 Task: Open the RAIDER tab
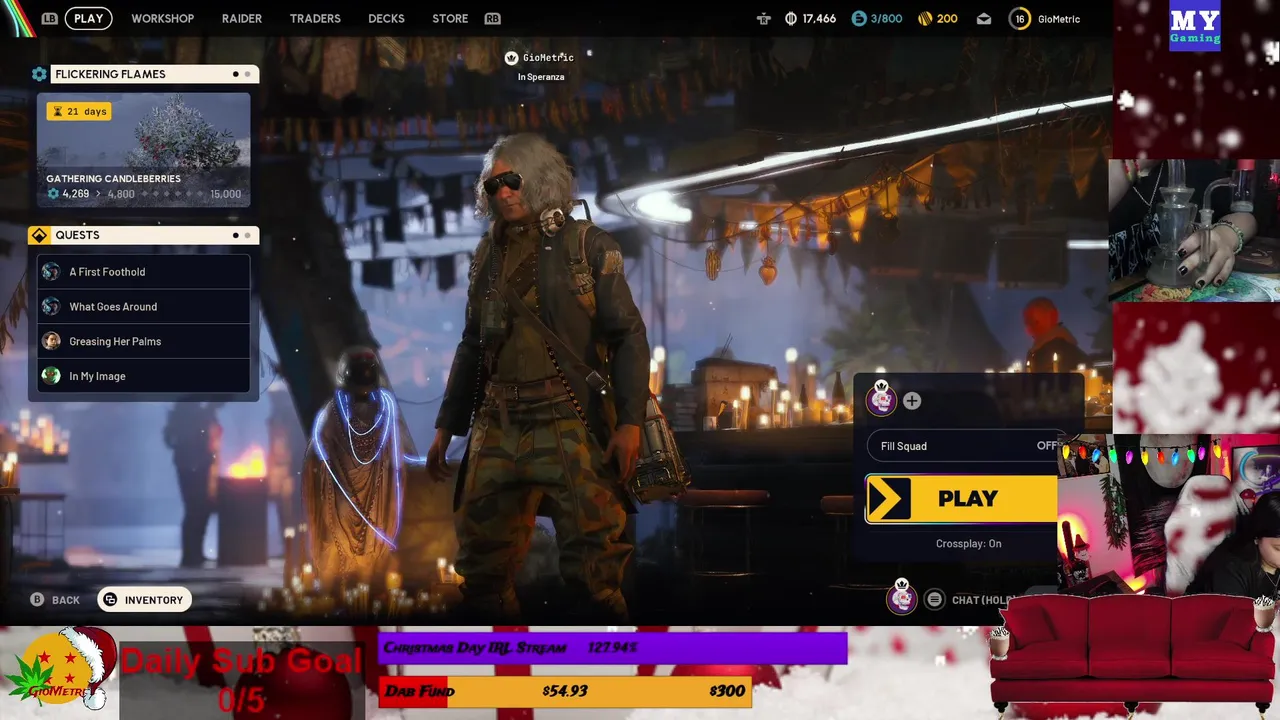pos(242,19)
